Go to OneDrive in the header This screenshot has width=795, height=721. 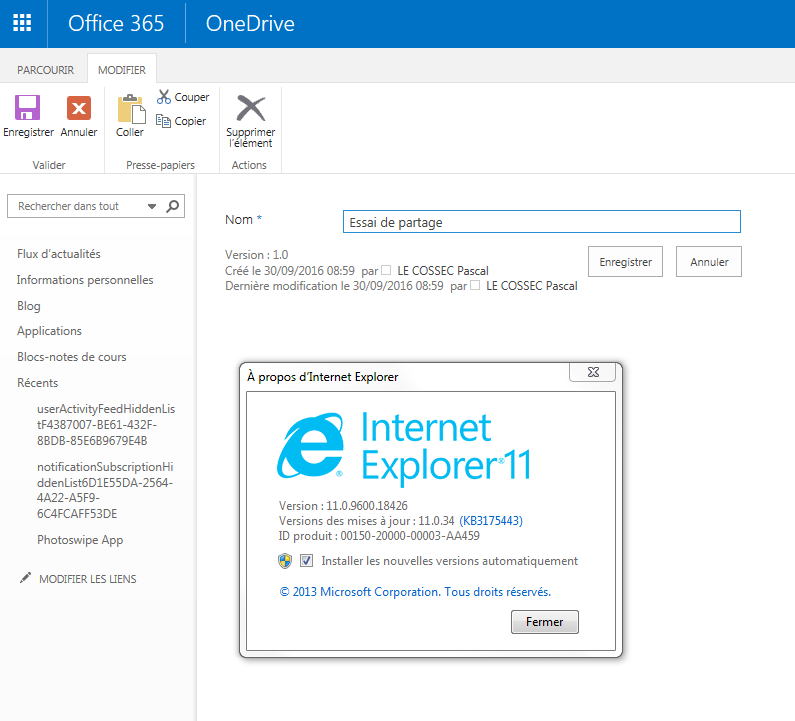tap(250, 24)
